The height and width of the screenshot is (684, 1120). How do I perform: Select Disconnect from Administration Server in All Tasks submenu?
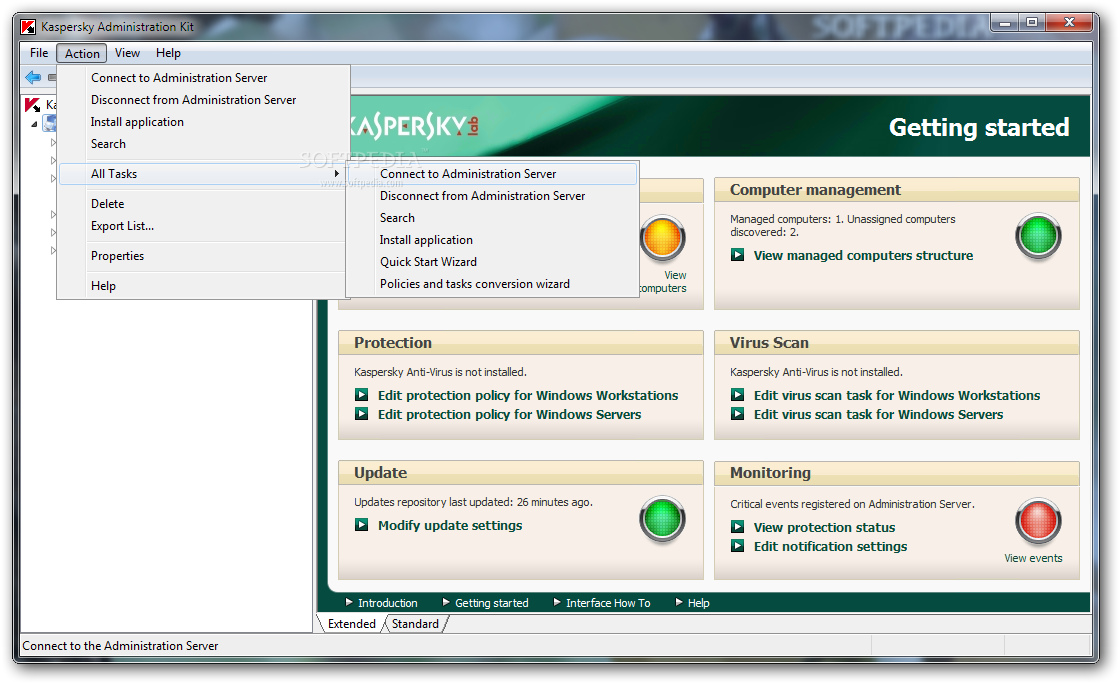492,196
